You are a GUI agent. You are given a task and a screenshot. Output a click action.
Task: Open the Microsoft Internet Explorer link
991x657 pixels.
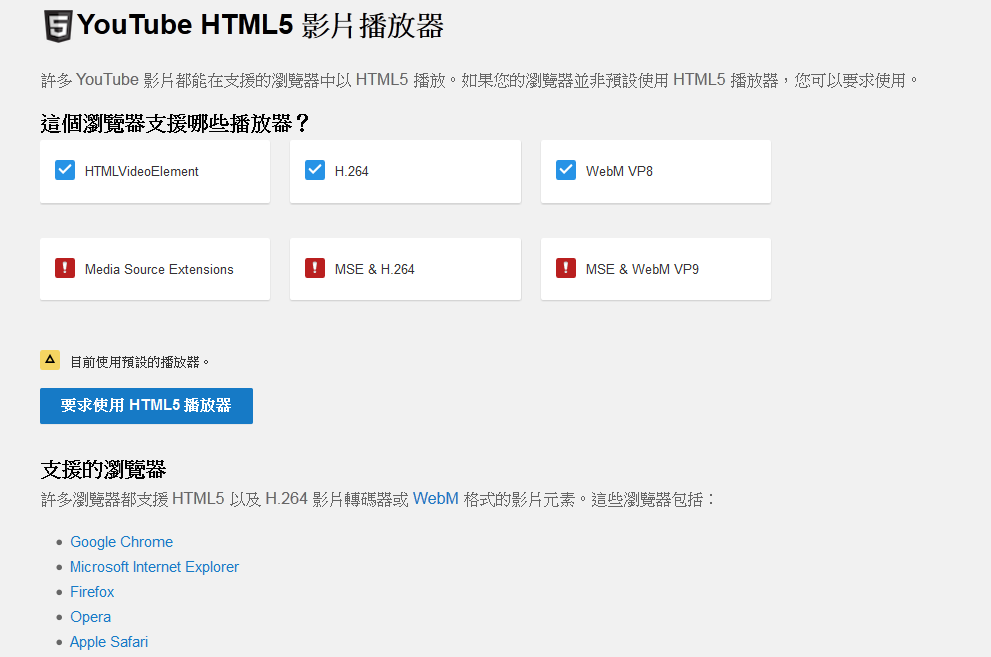154,567
